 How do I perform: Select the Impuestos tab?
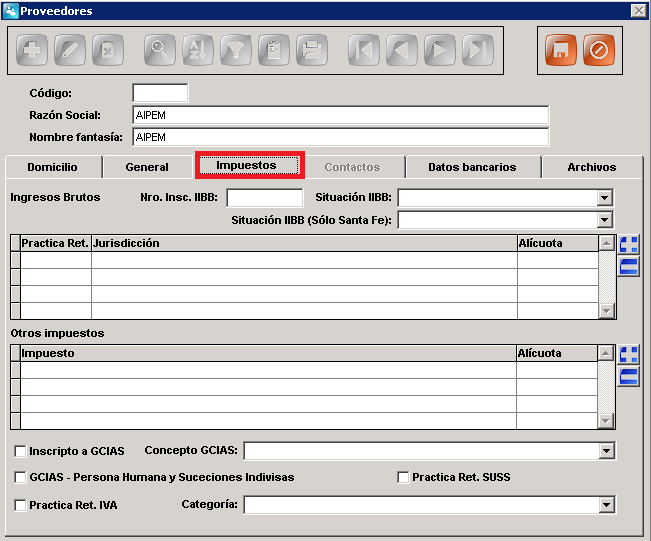(x=249, y=165)
